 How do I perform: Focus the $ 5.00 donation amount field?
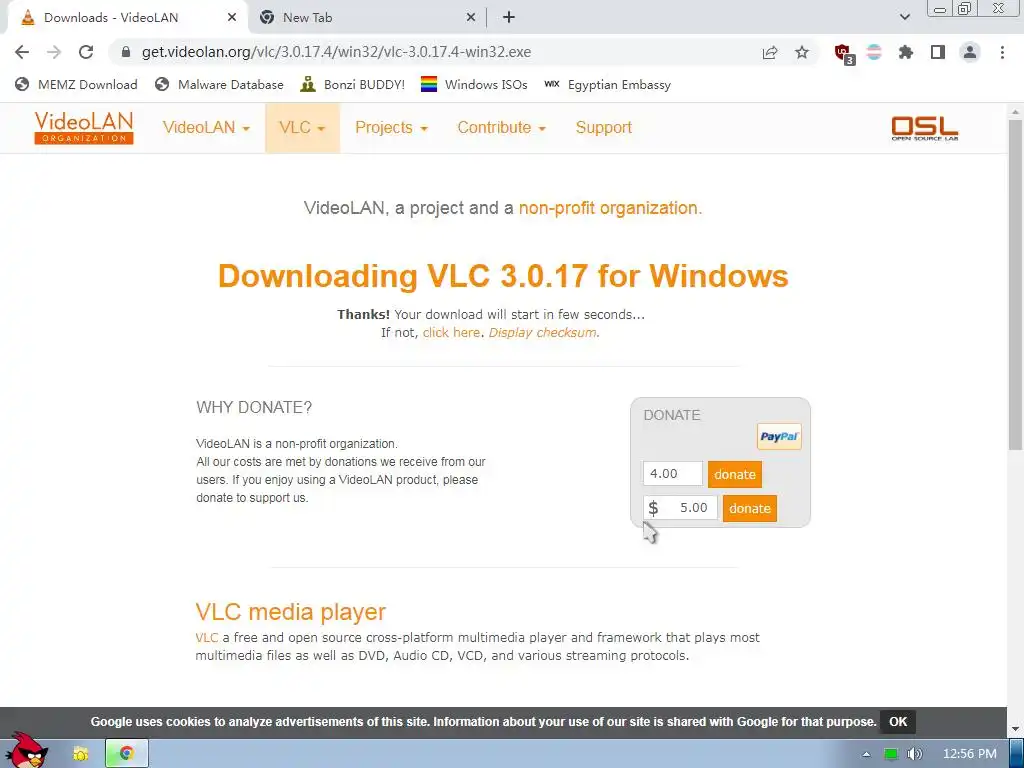click(x=680, y=508)
